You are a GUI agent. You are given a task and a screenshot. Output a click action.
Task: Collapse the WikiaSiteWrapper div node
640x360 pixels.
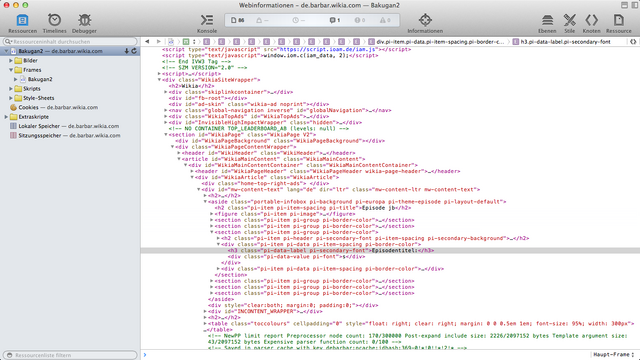tap(159, 80)
